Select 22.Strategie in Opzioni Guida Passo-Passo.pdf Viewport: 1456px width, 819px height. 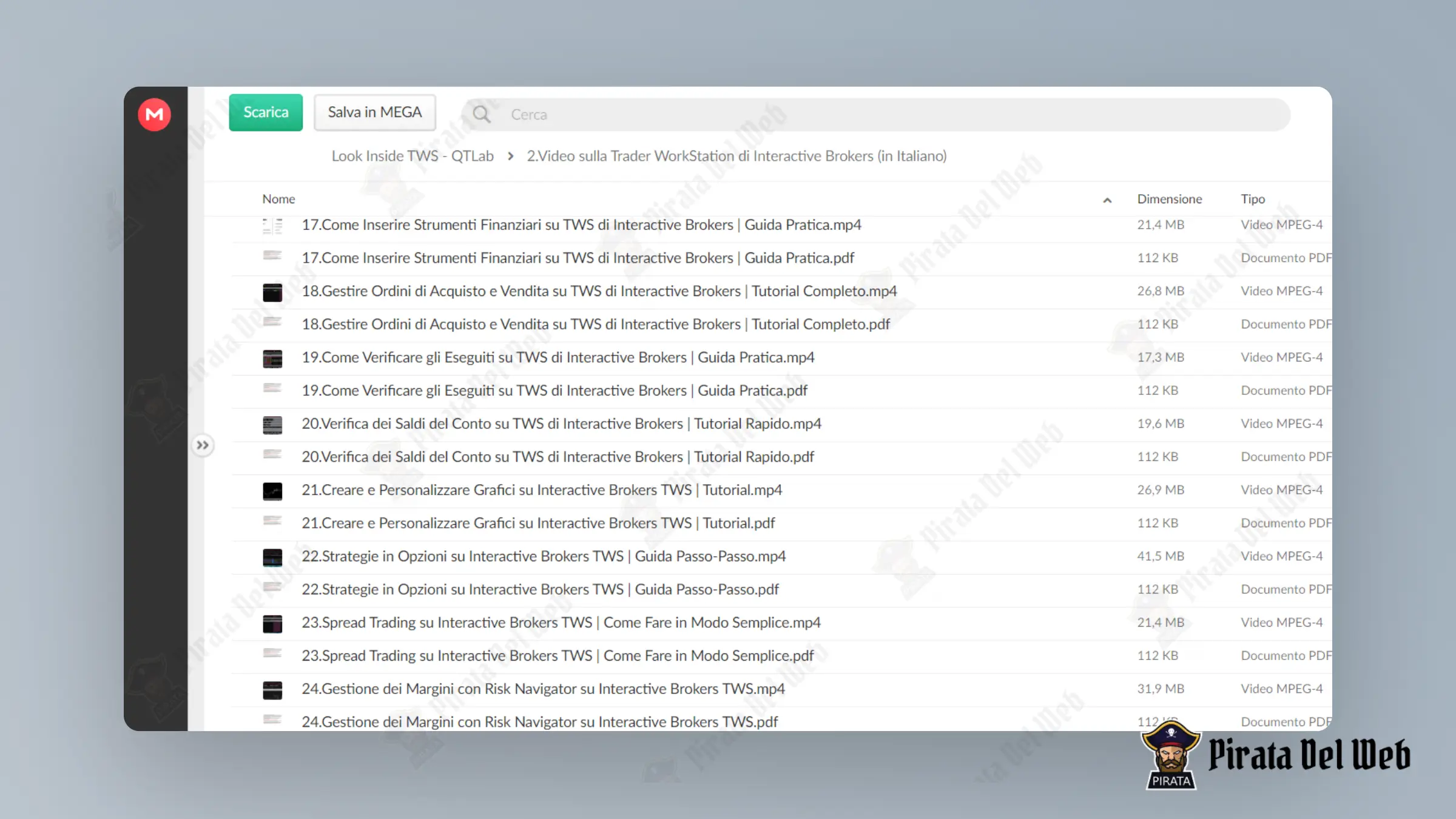click(540, 589)
